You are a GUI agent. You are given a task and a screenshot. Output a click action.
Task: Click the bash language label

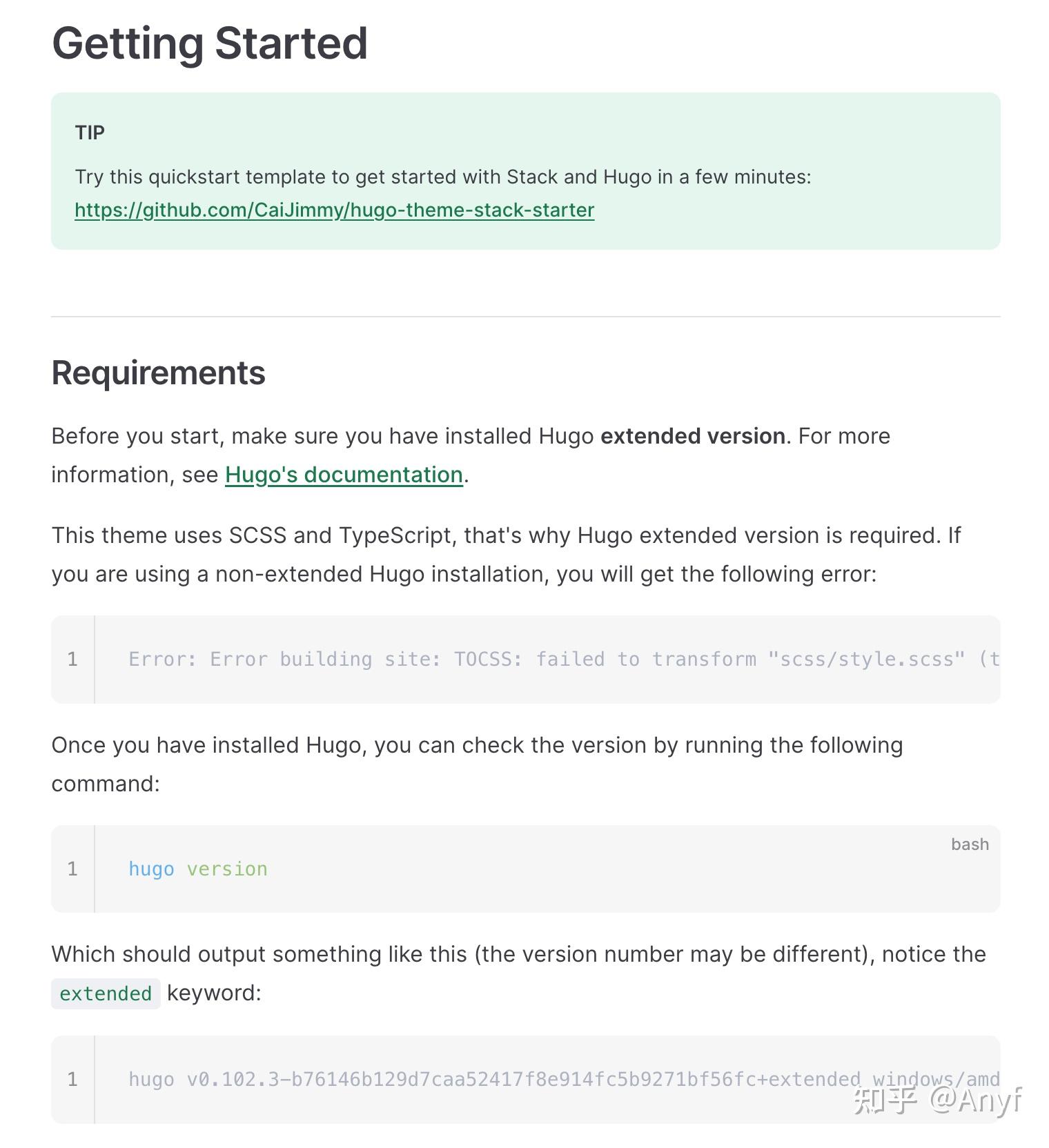click(969, 844)
